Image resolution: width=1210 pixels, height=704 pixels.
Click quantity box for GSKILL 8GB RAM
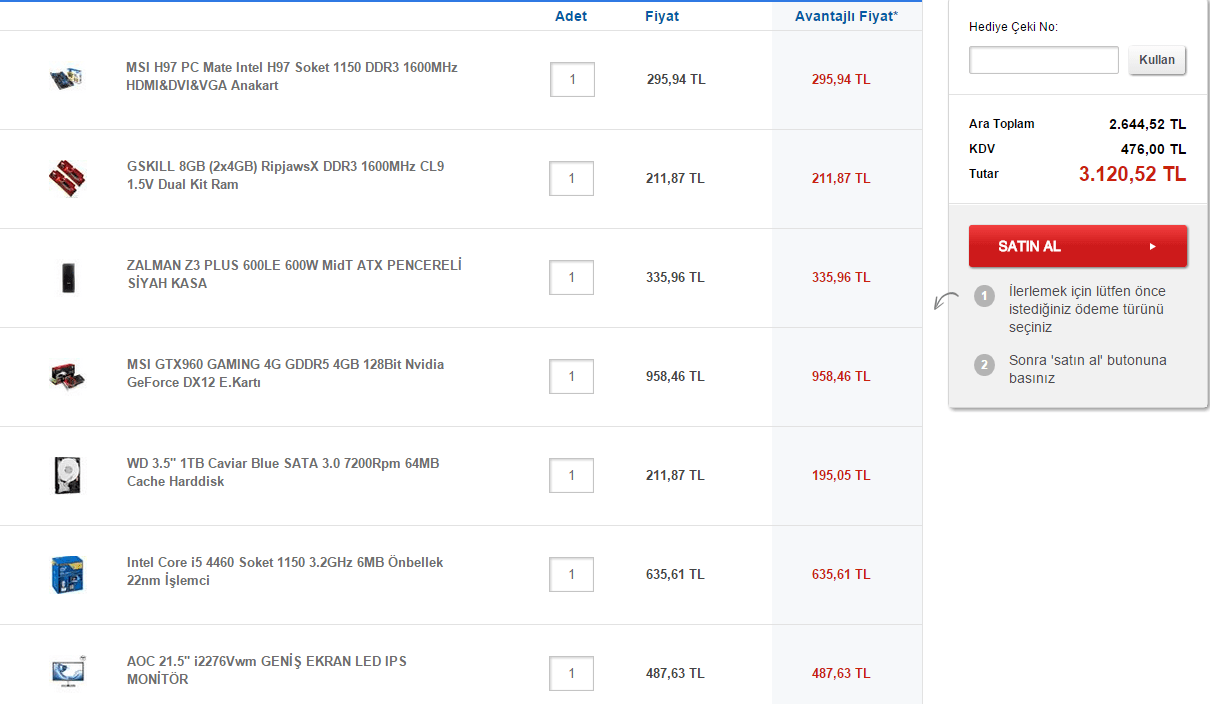coord(572,179)
